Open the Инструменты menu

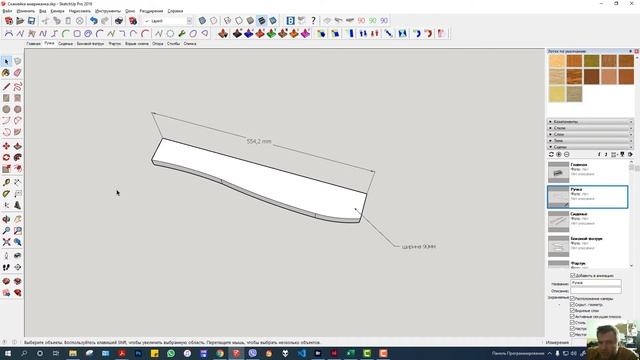[108, 11]
